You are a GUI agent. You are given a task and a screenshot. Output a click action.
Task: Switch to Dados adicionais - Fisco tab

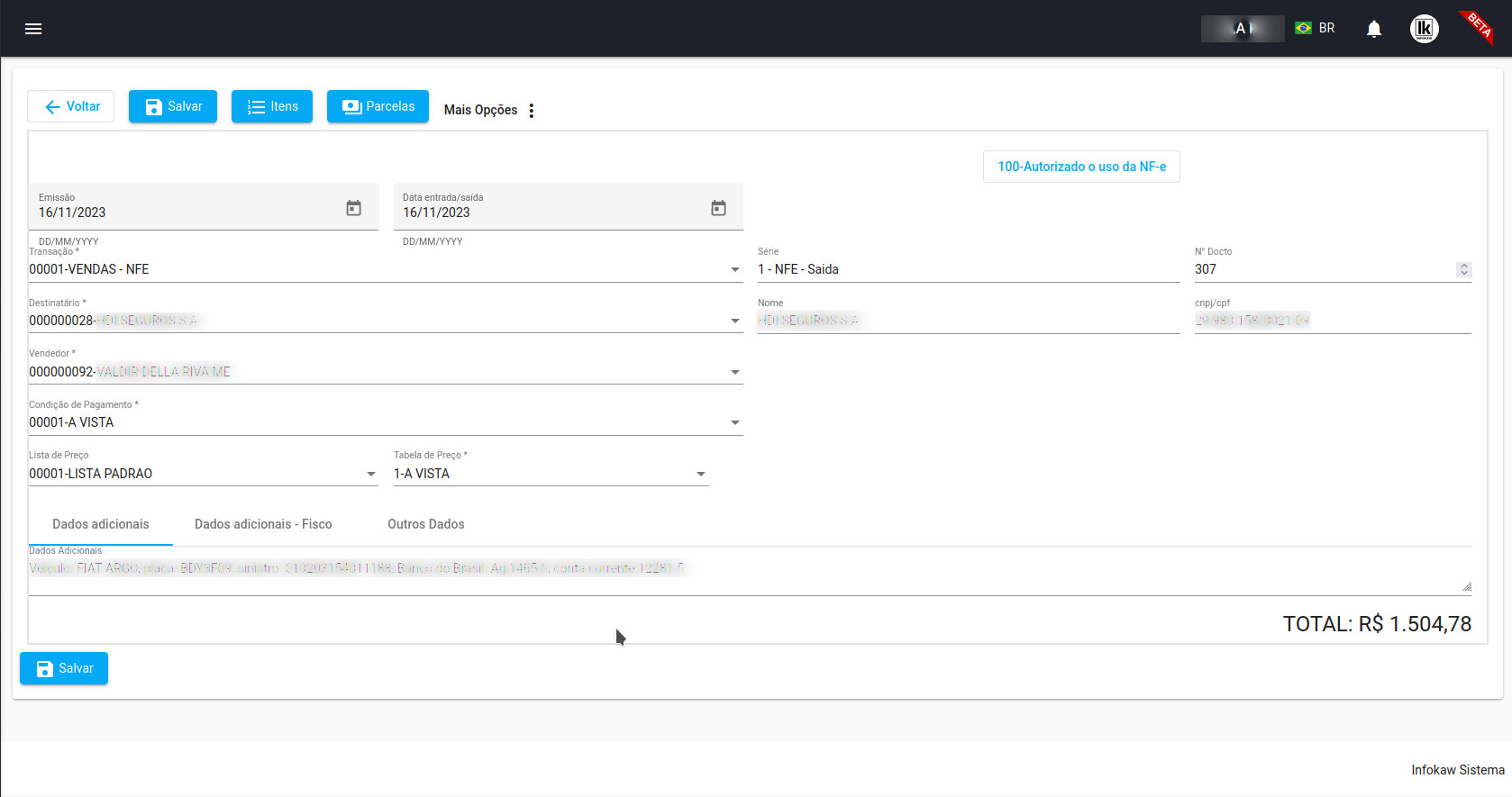[x=263, y=524]
